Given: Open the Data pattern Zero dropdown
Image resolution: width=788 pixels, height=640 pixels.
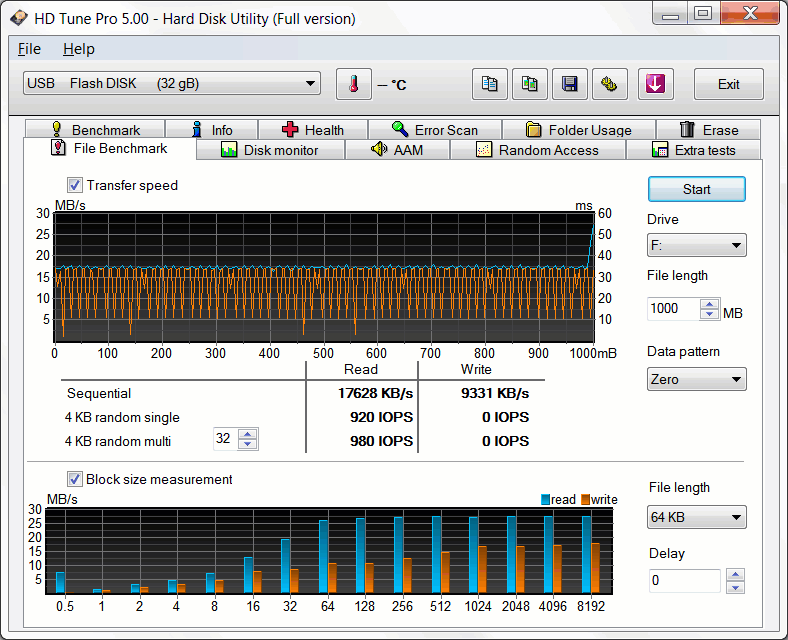Looking at the screenshot, I should click(696, 379).
